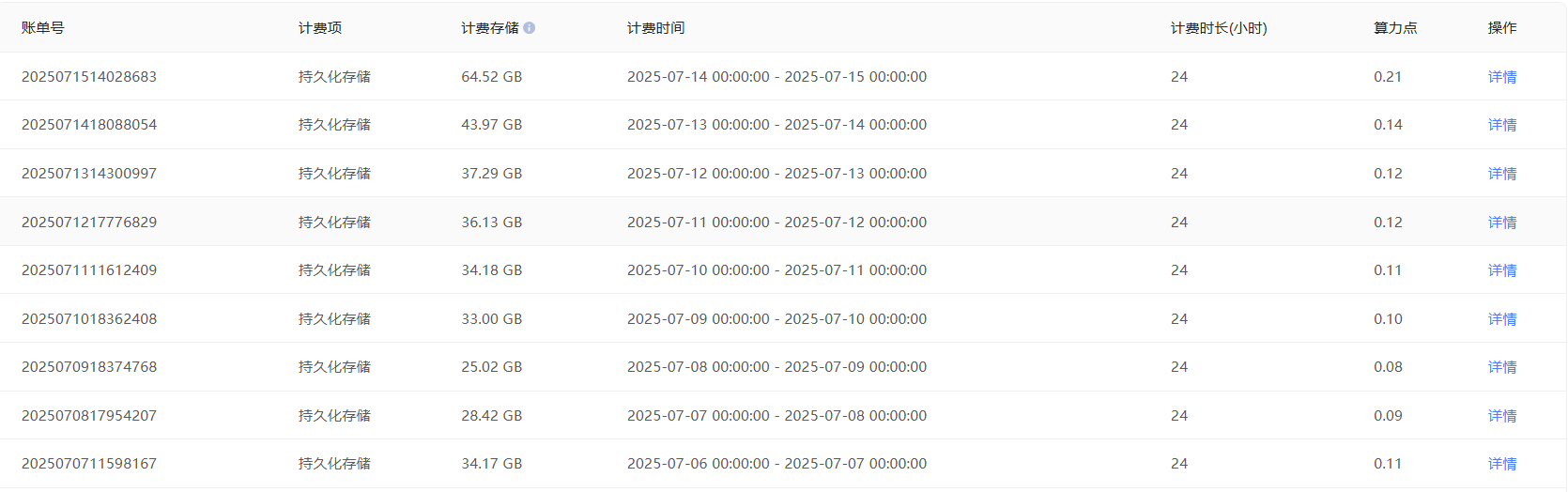The image size is (1568, 492).
Task: Click the 0.14 算力点 value
Action: pos(1388,125)
